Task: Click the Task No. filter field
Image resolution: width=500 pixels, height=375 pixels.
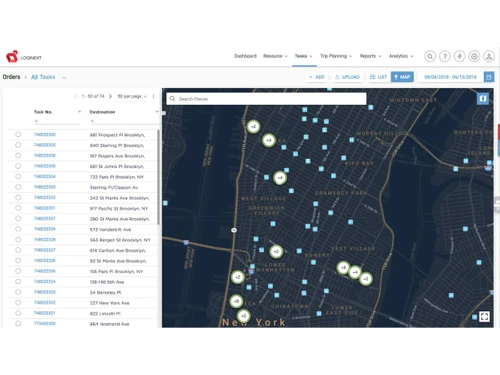Action: pos(56,121)
